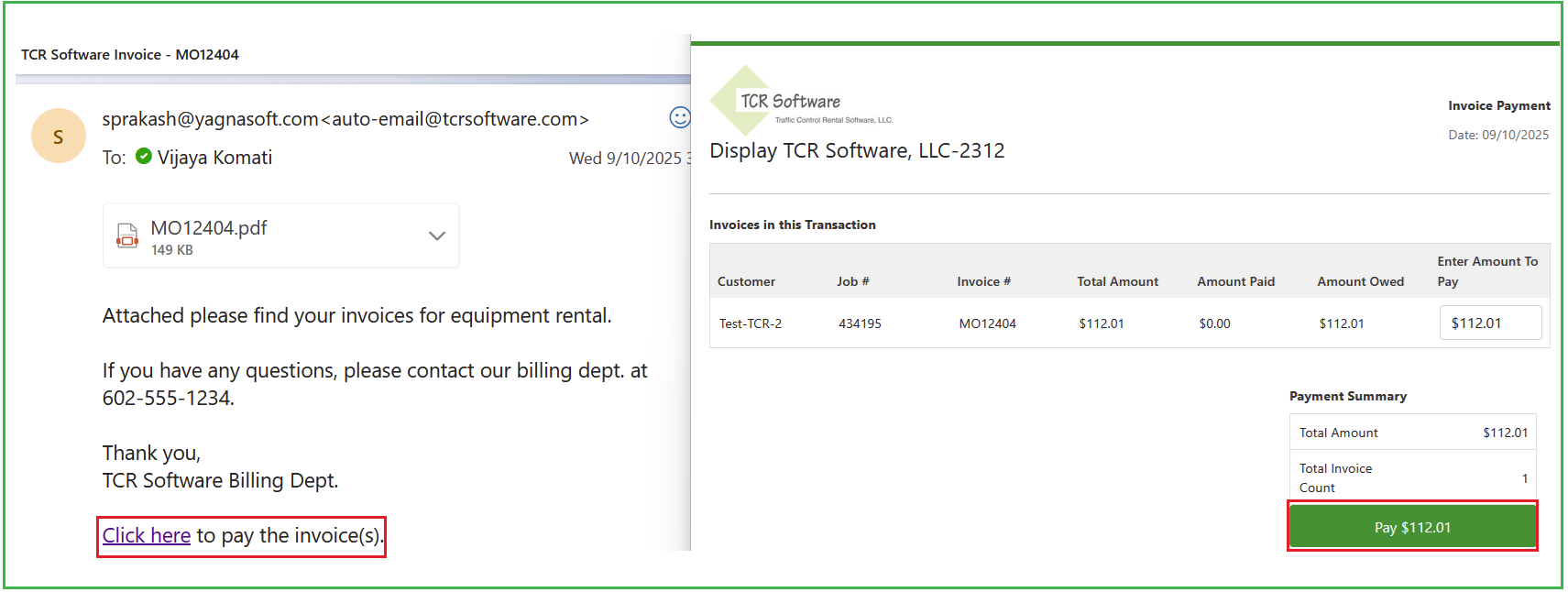
Task: Click the 149 KB attachment size
Action: 172,250
